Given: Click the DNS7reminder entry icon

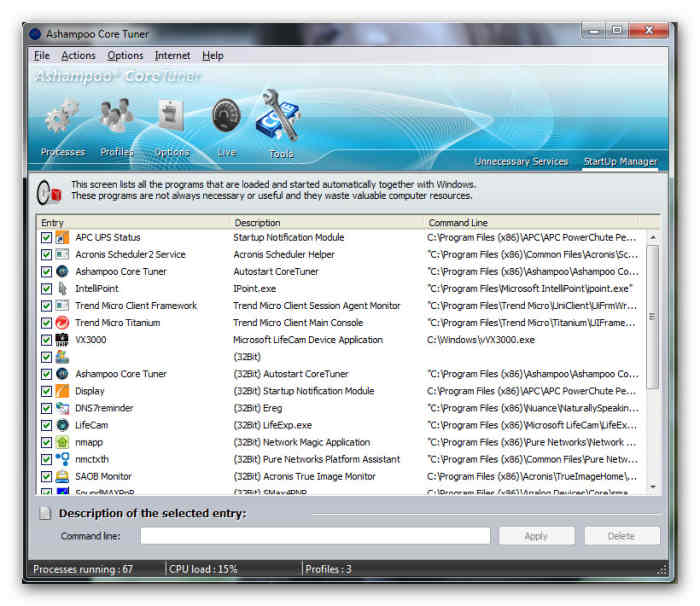Looking at the screenshot, I should pyautogui.click(x=62, y=408).
